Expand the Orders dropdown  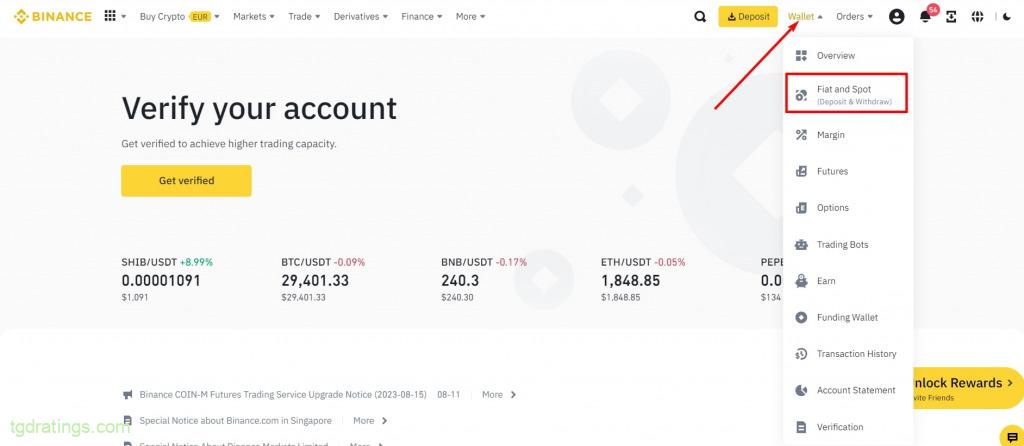(x=854, y=17)
